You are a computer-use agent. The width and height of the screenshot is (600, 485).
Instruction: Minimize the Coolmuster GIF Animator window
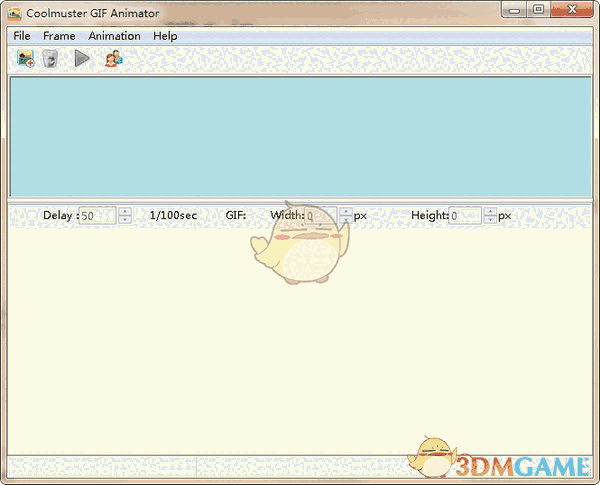514,10
